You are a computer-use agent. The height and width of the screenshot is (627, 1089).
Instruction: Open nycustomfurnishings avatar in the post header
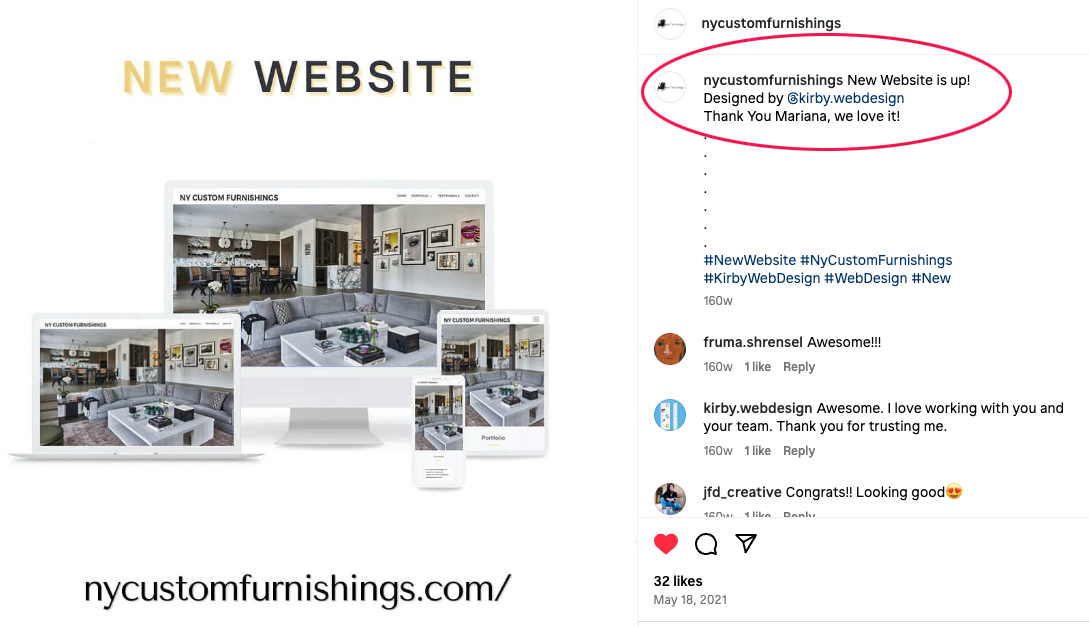point(670,24)
